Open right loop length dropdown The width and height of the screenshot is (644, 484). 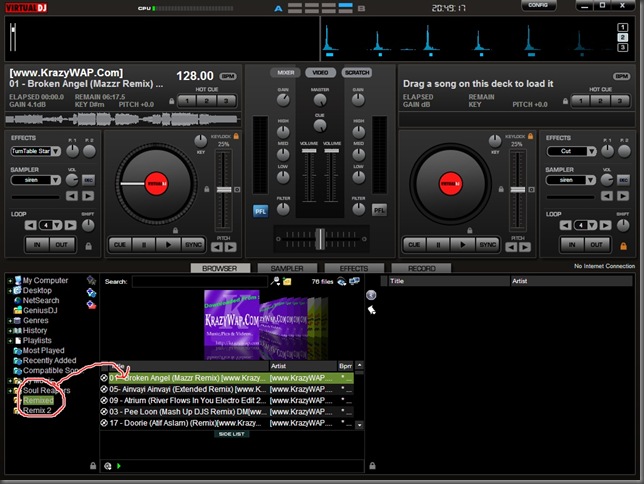pyautogui.click(x=592, y=225)
